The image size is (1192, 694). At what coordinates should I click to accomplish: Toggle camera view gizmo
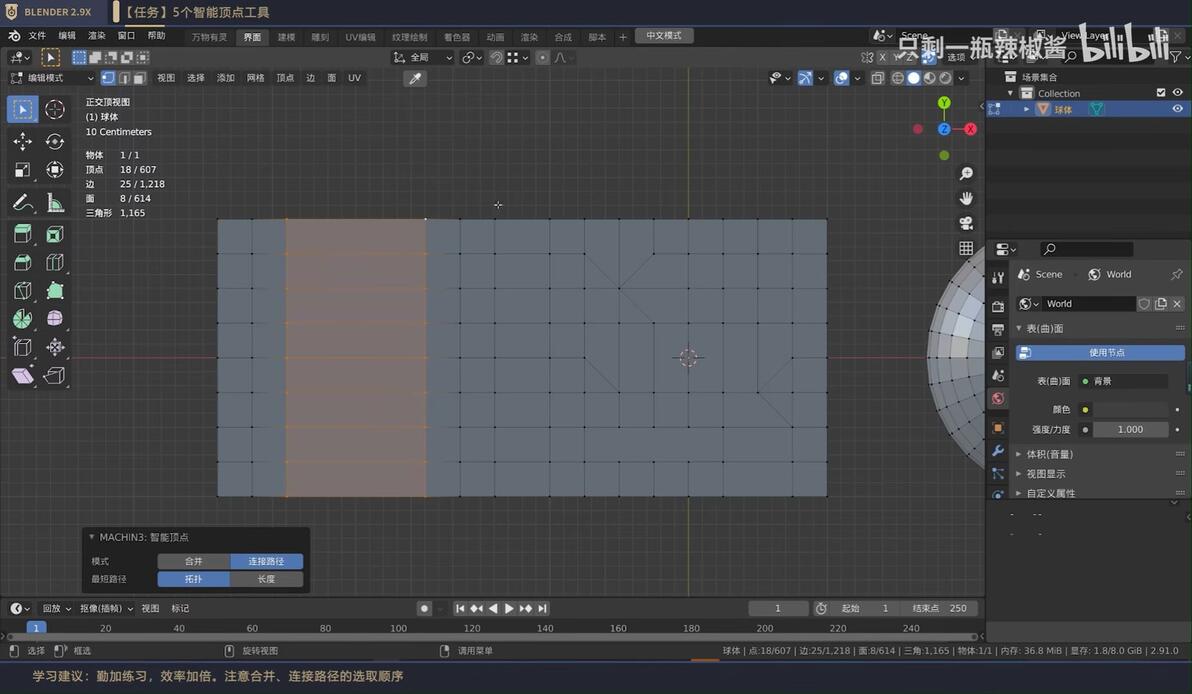(965, 223)
